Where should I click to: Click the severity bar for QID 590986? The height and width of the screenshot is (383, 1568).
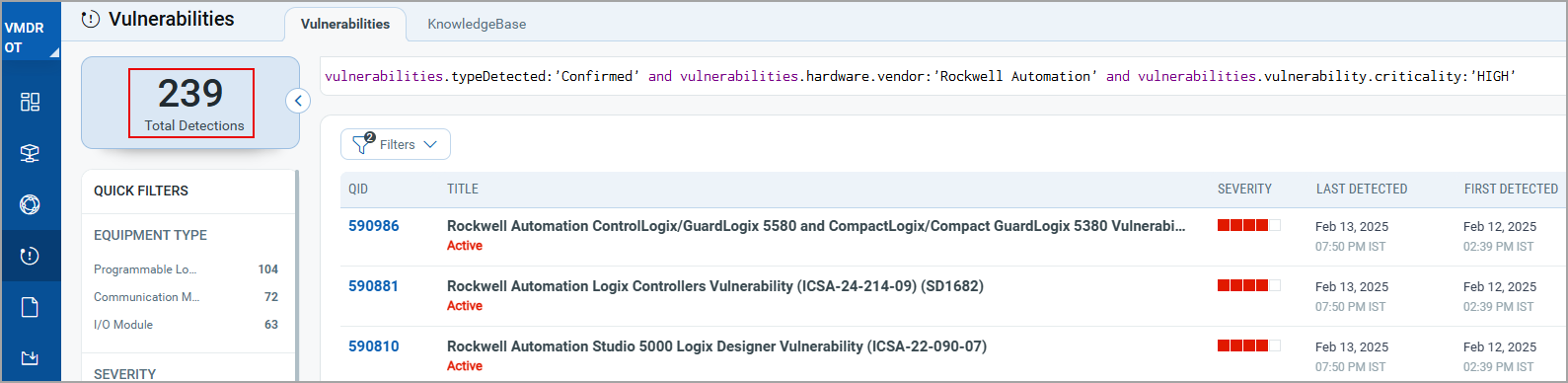pyautogui.click(x=1248, y=225)
